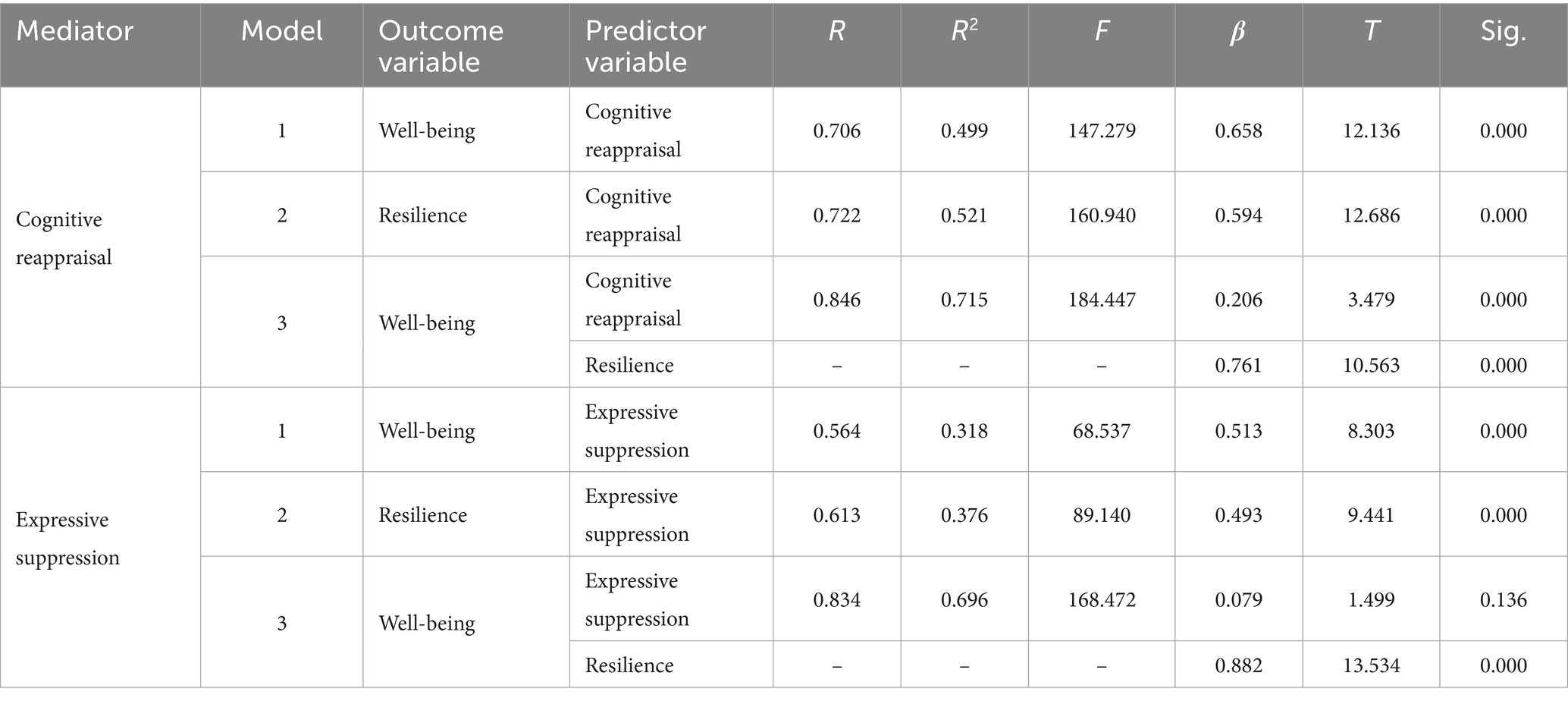The image size is (1568, 701).
Task: Select the R² column header
Action: [964, 31]
